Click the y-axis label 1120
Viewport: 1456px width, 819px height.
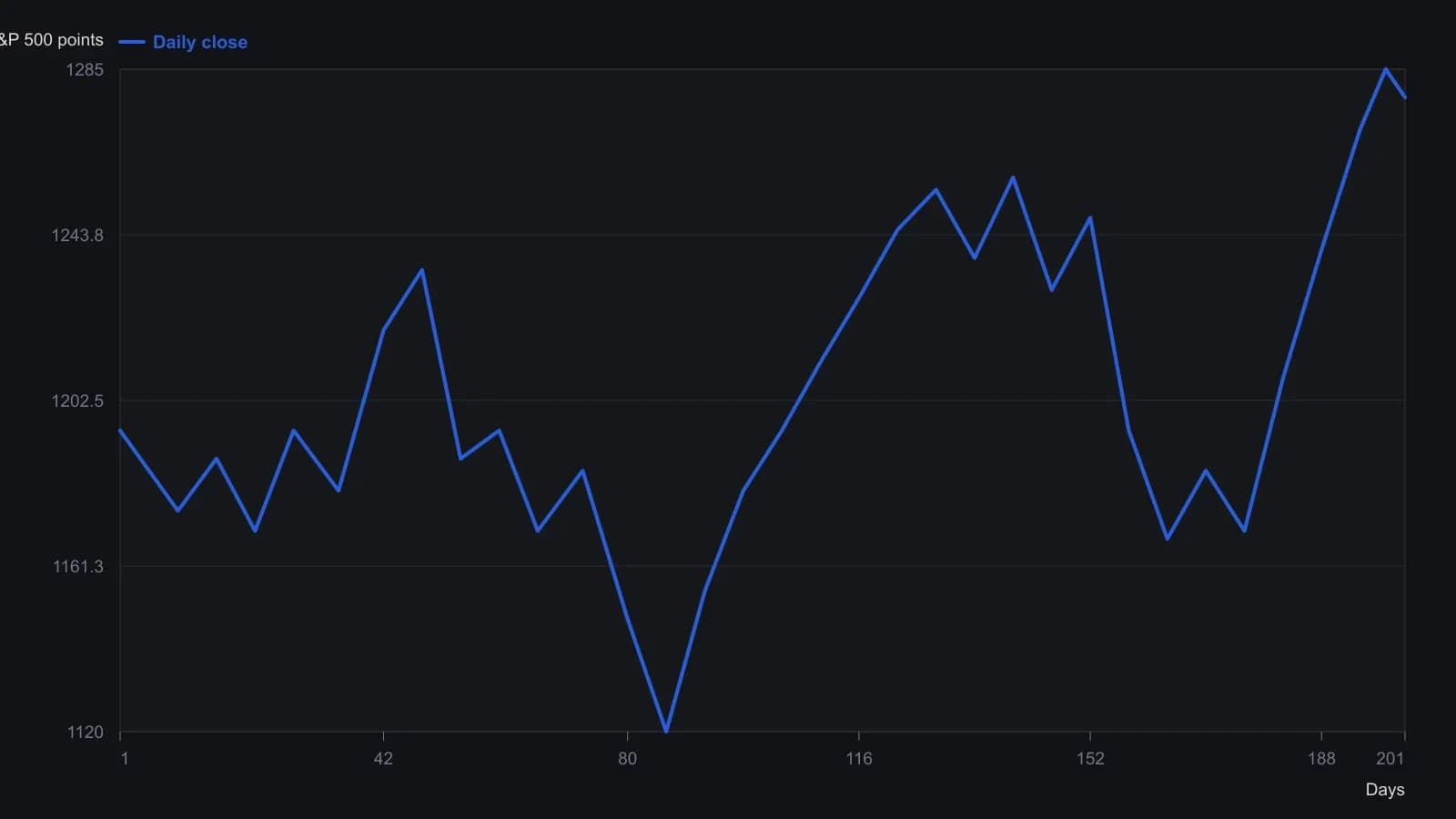(86, 733)
